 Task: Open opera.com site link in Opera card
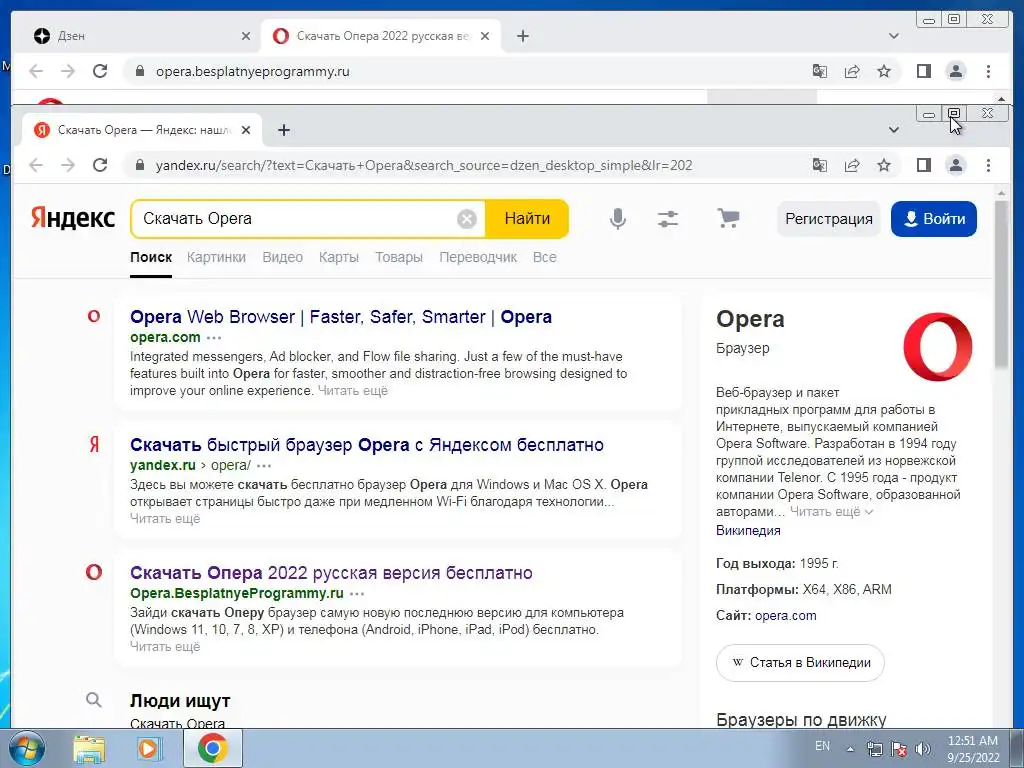coord(786,615)
